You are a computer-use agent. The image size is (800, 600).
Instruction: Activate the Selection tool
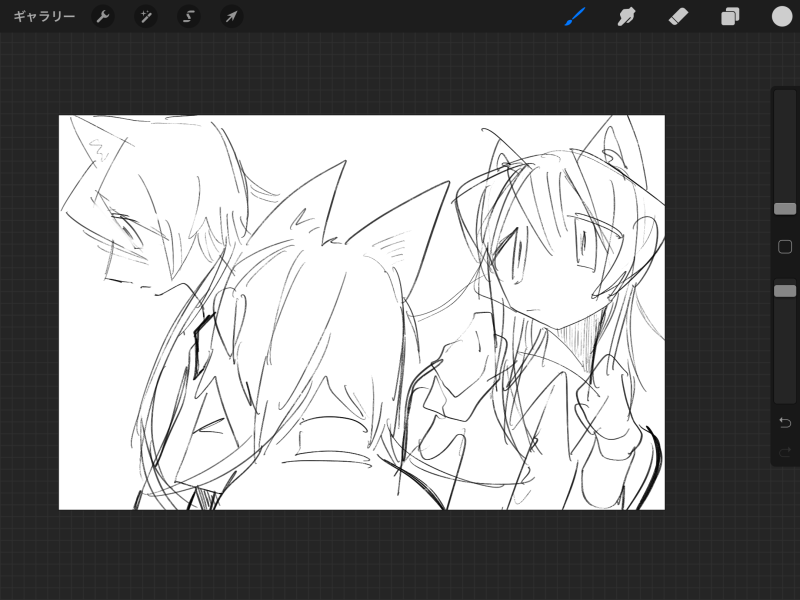pos(189,16)
